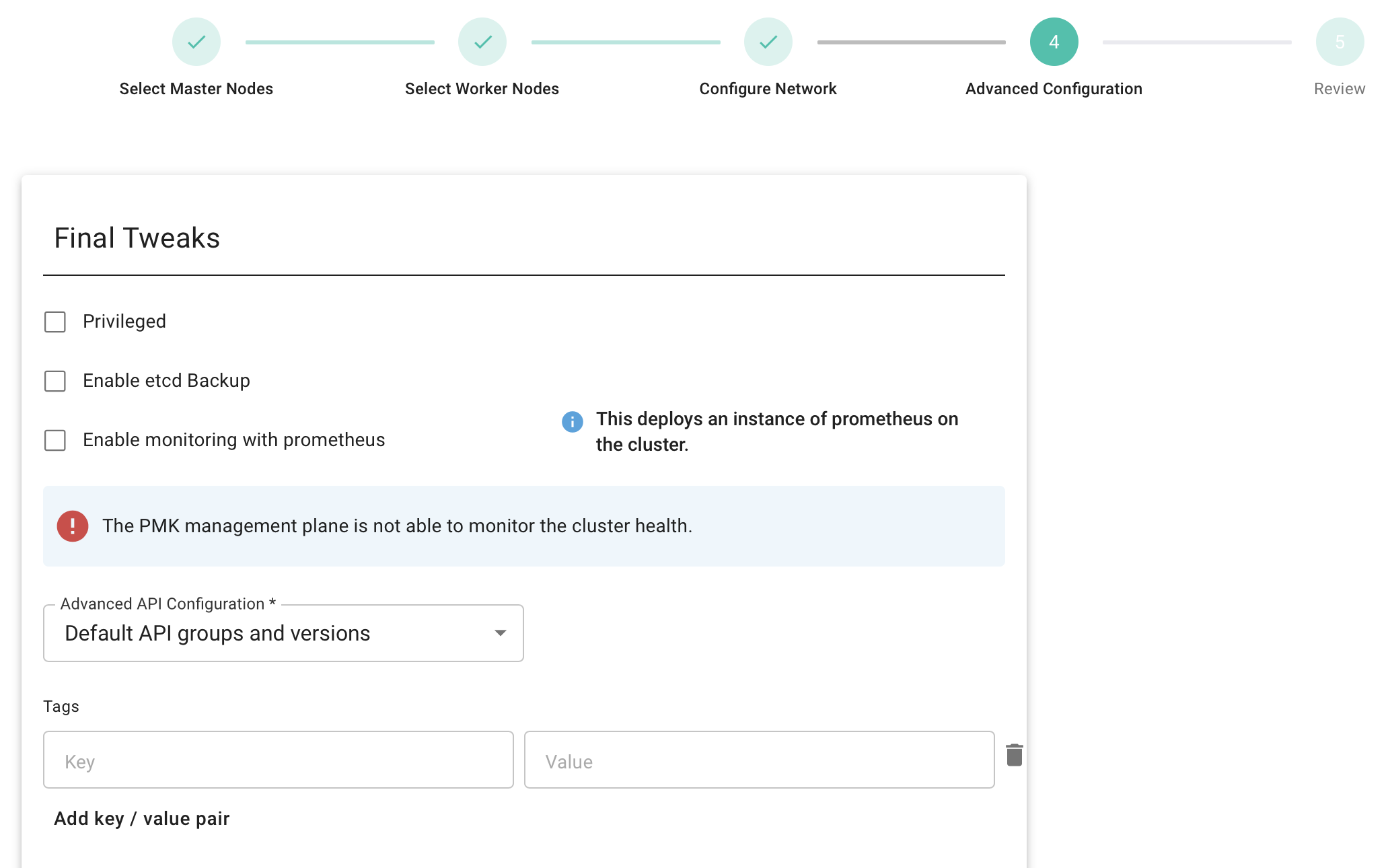
Task: Focus the tag Key input field
Action: click(x=278, y=760)
